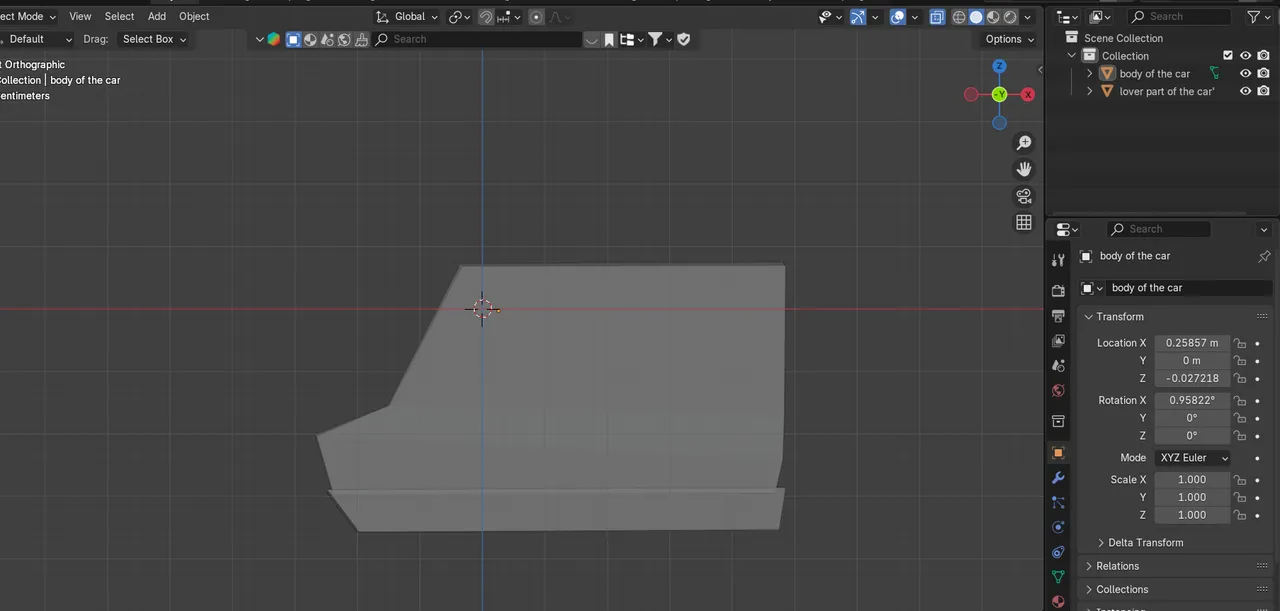Screen dimensions: 1280x611
Task: Select solid viewport shading
Action: click(x=976, y=17)
